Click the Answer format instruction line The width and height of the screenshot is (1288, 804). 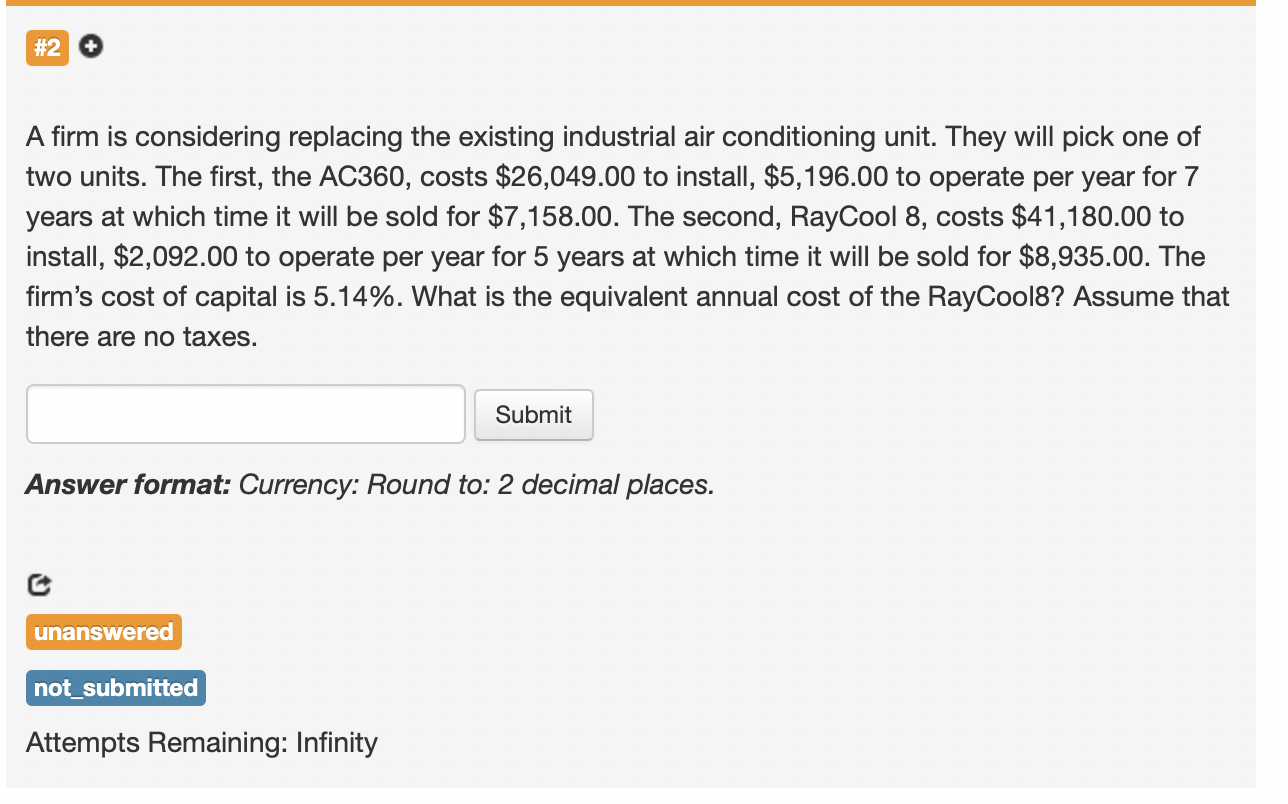370,484
